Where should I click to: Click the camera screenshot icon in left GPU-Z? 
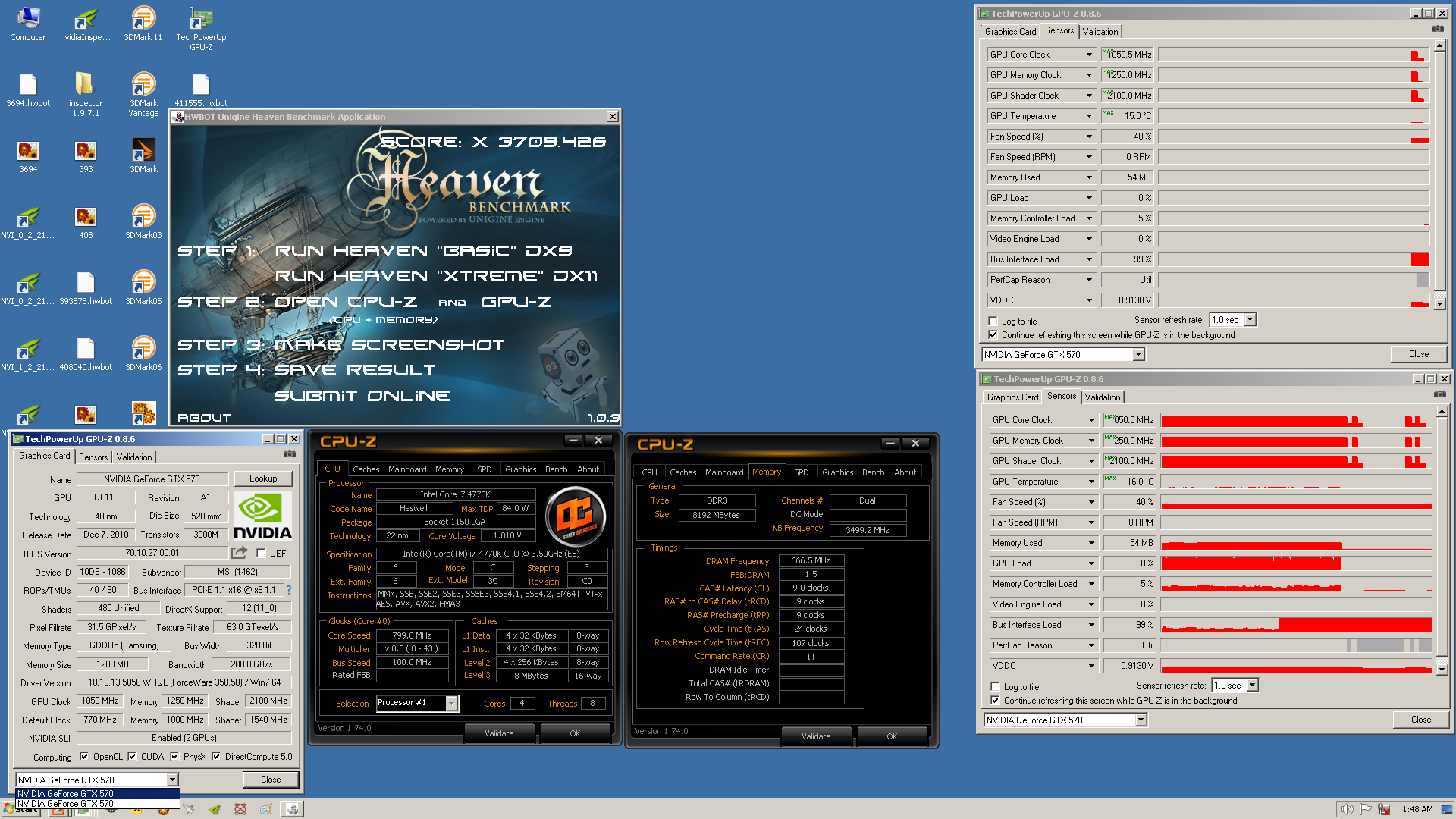290,454
